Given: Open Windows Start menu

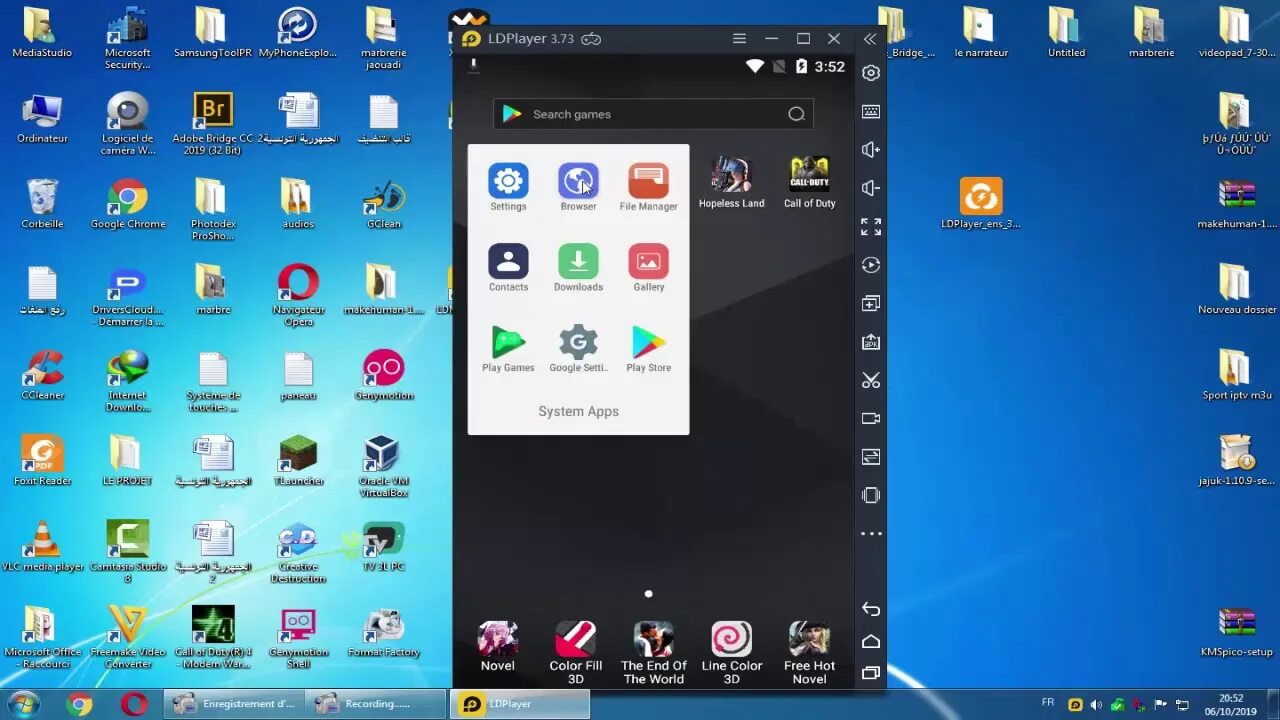Looking at the screenshot, I should click(x=22, y=704).
